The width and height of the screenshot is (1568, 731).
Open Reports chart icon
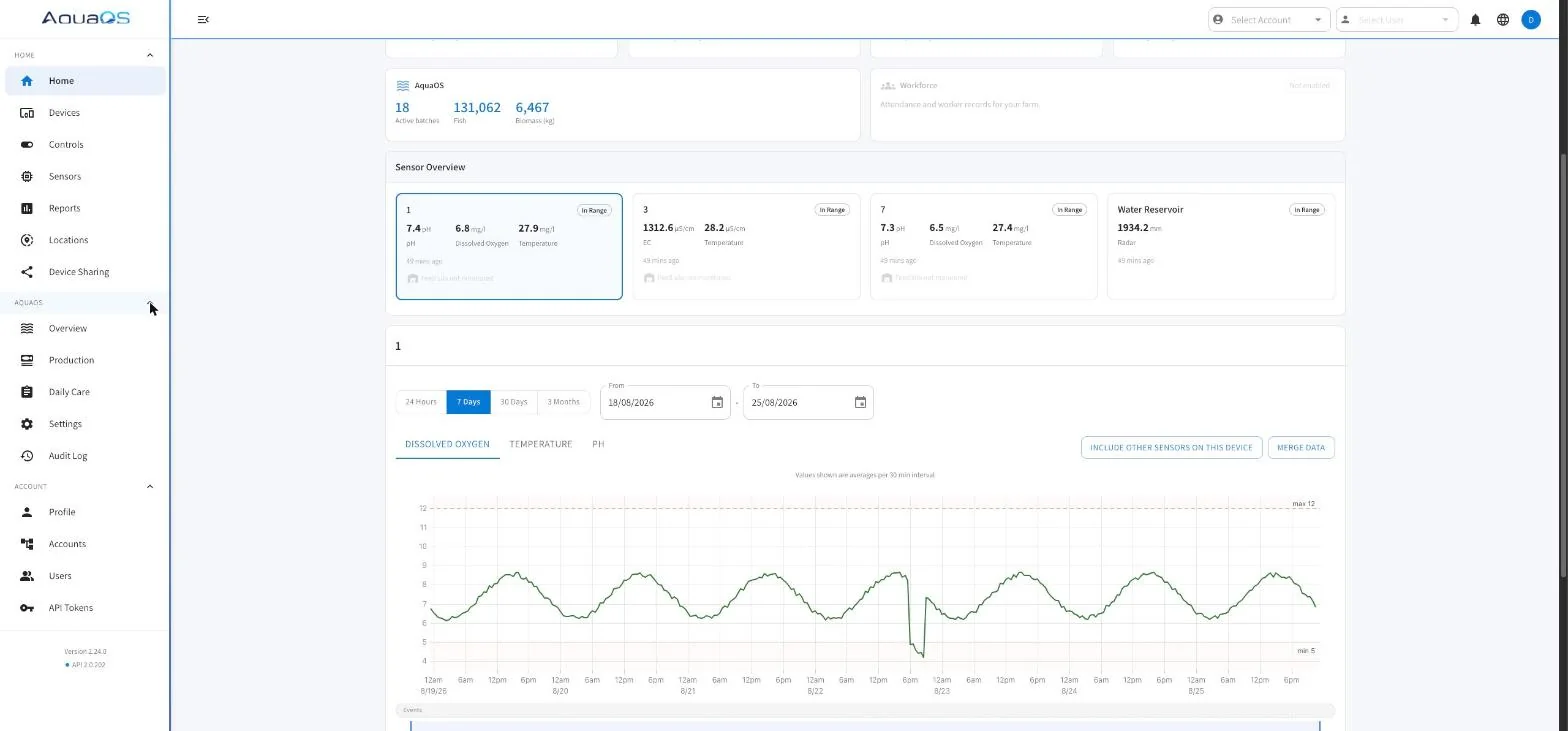tap(27, 209)
